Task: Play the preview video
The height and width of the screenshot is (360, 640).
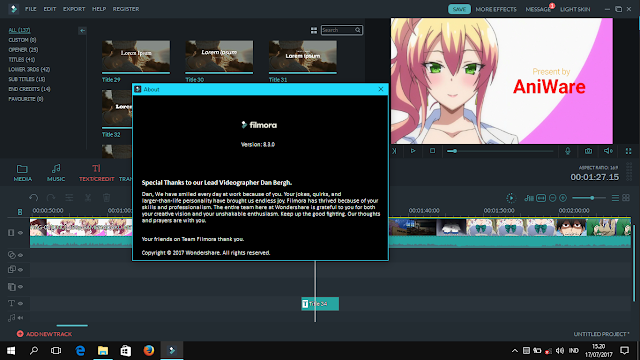Action: point(413,151)
